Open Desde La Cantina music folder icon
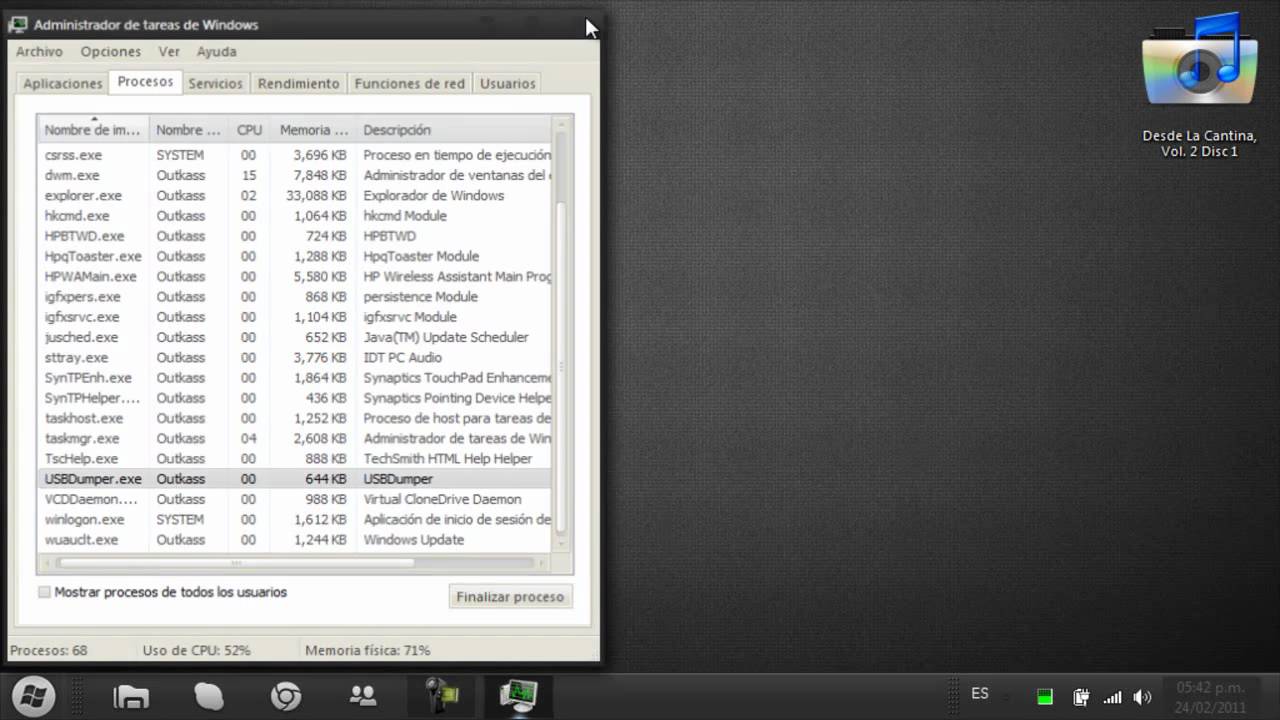Viewport: 1280px width, 720px height. tap(1199, 85)
